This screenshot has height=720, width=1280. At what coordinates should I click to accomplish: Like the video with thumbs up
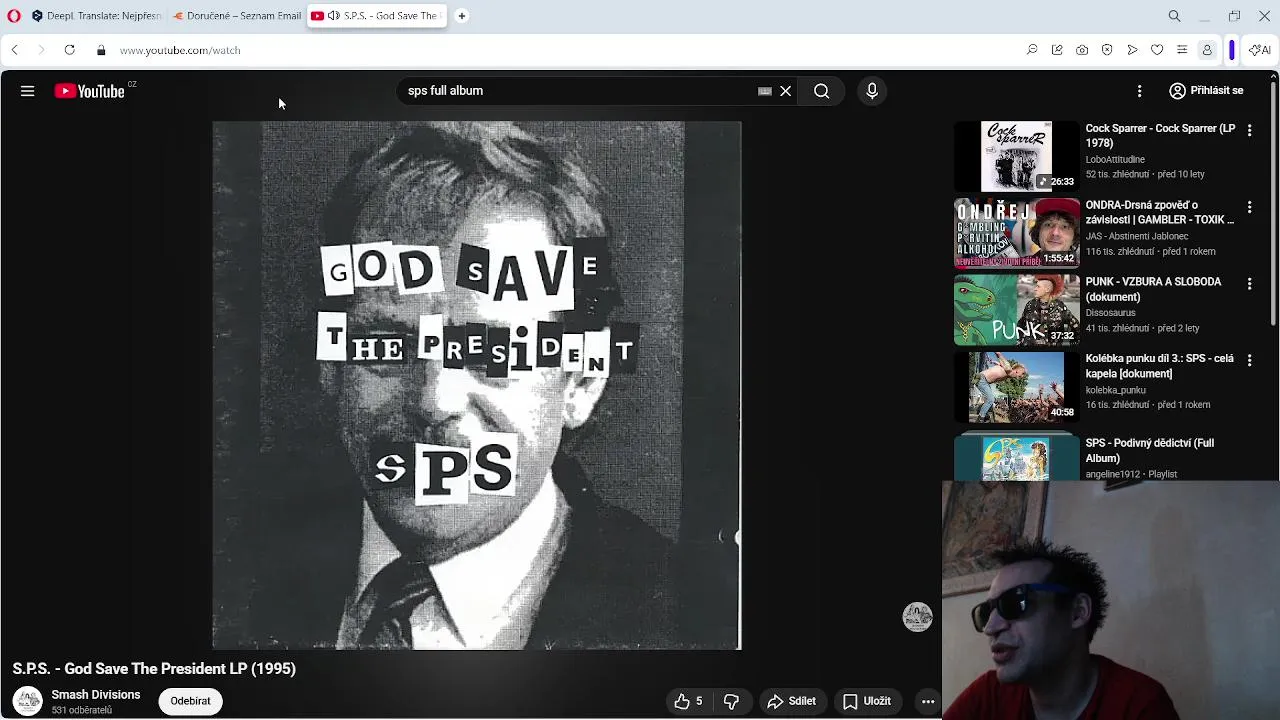tap(688, 701)
